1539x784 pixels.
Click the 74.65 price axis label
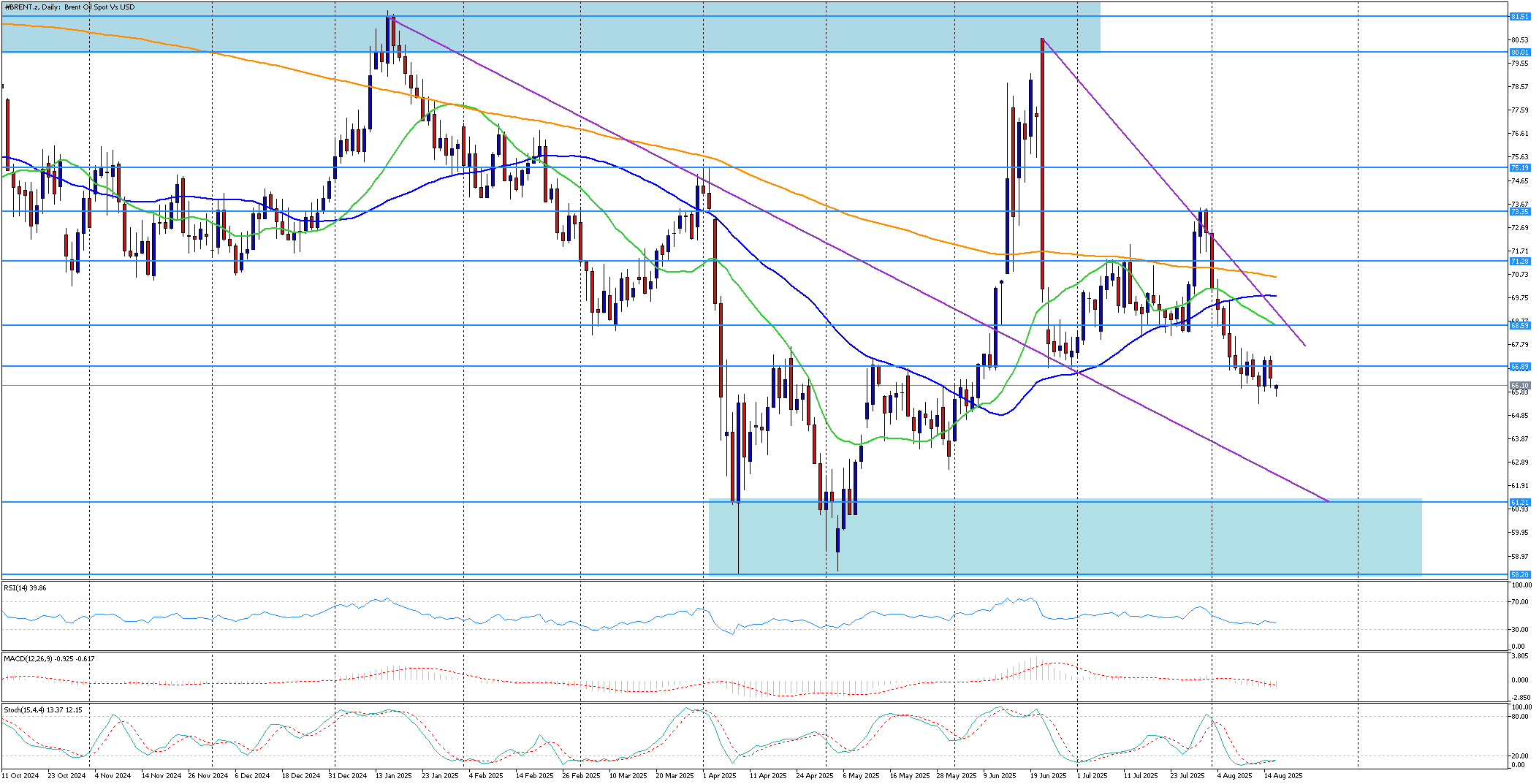point(1519,180)
